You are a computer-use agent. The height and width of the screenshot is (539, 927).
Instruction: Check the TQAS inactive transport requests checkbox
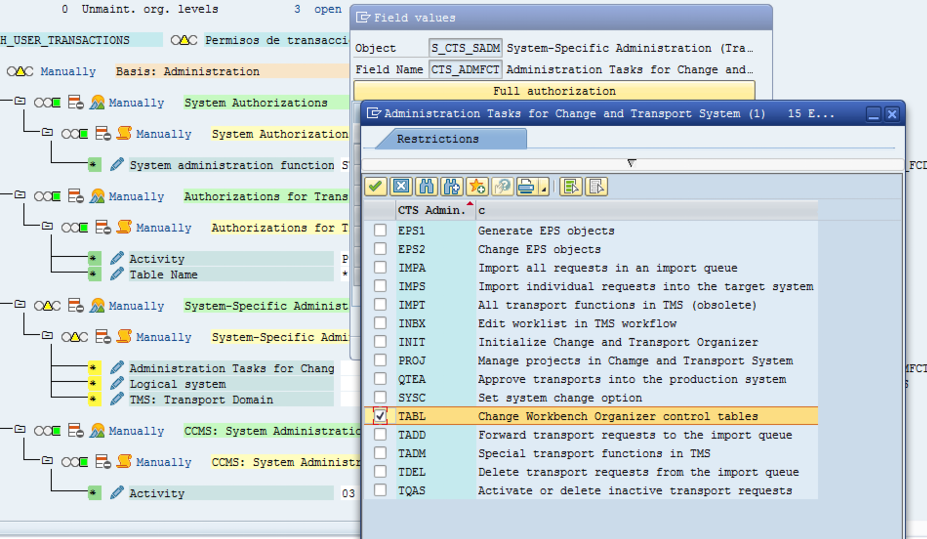pos(380,490)
